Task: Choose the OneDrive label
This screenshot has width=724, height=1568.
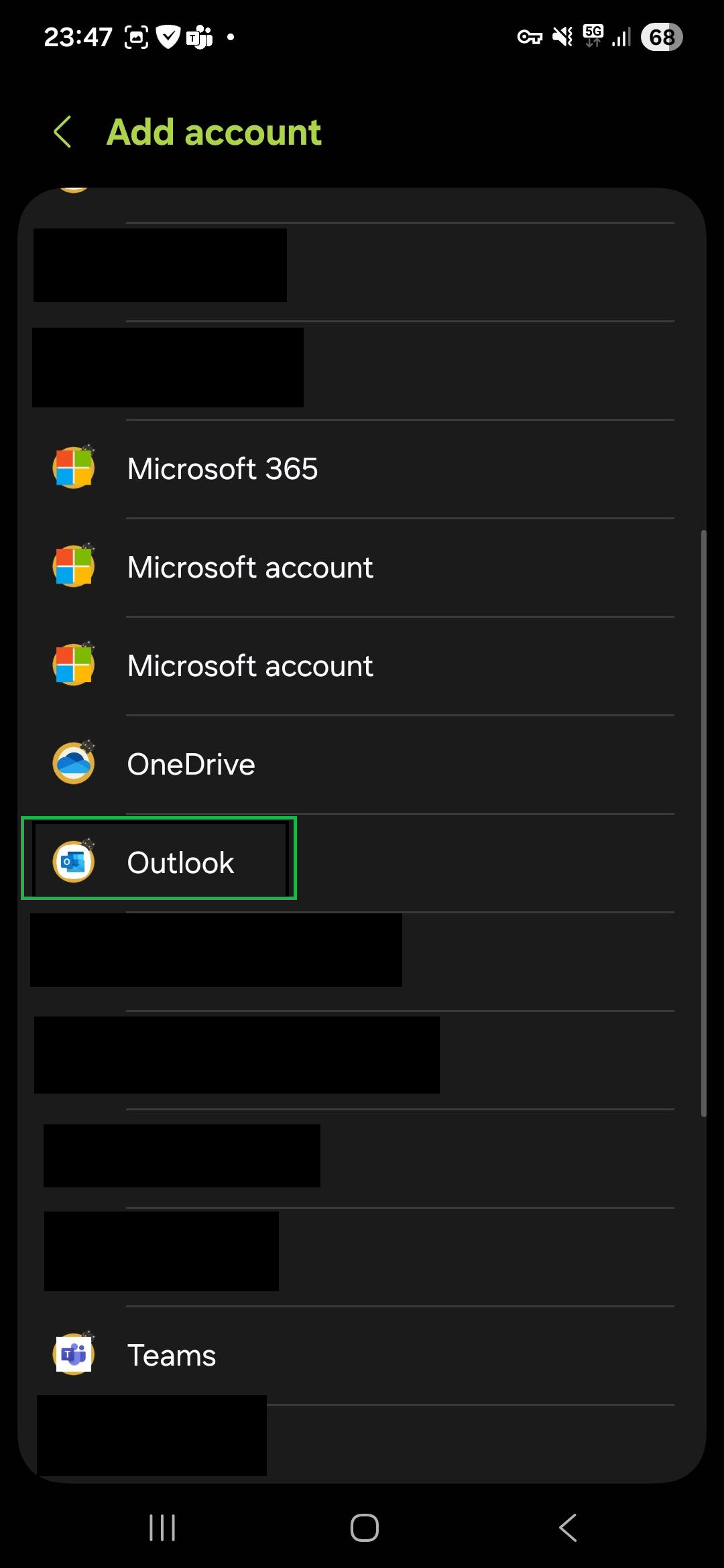Action: coord(191,764)
